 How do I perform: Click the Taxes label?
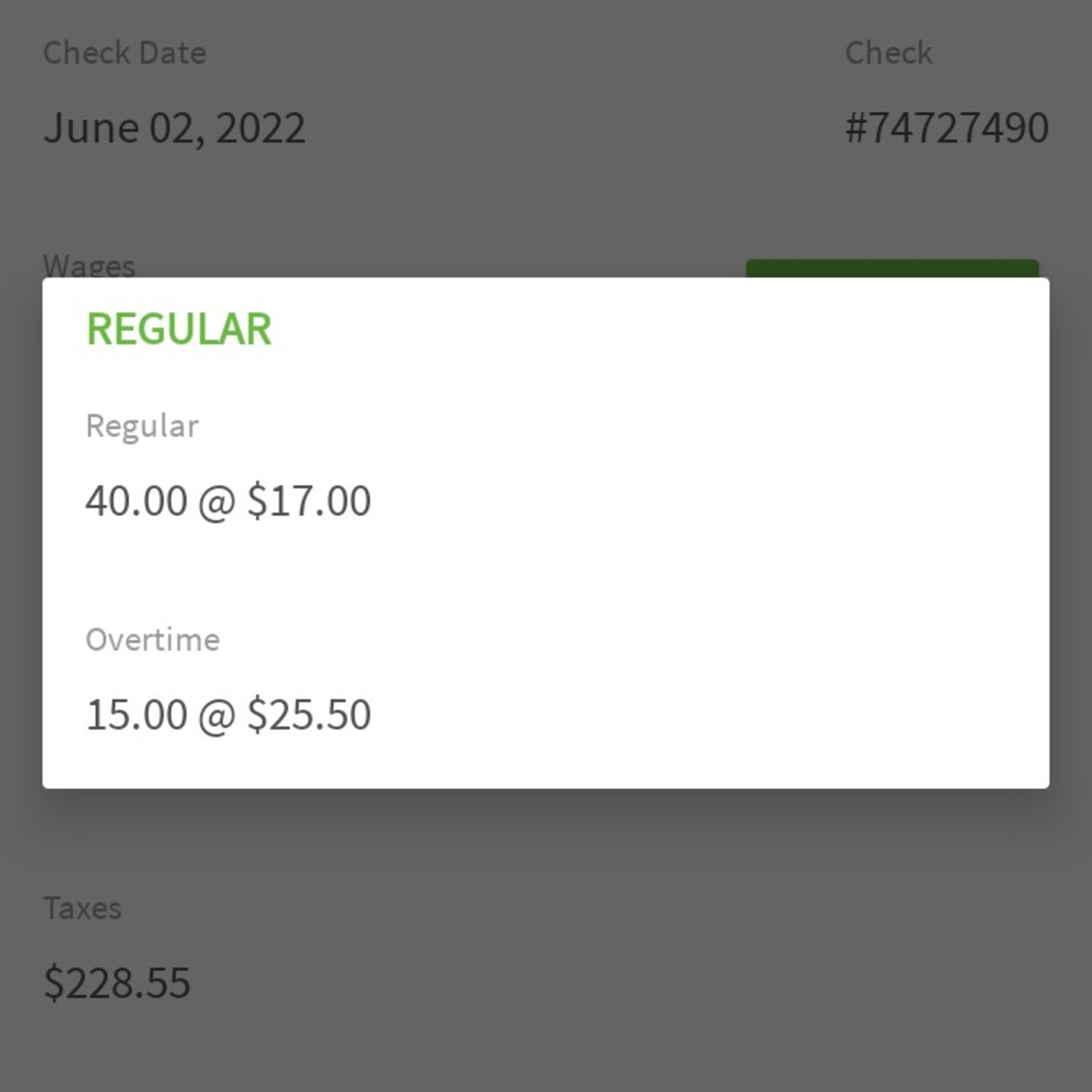[83, 908]
